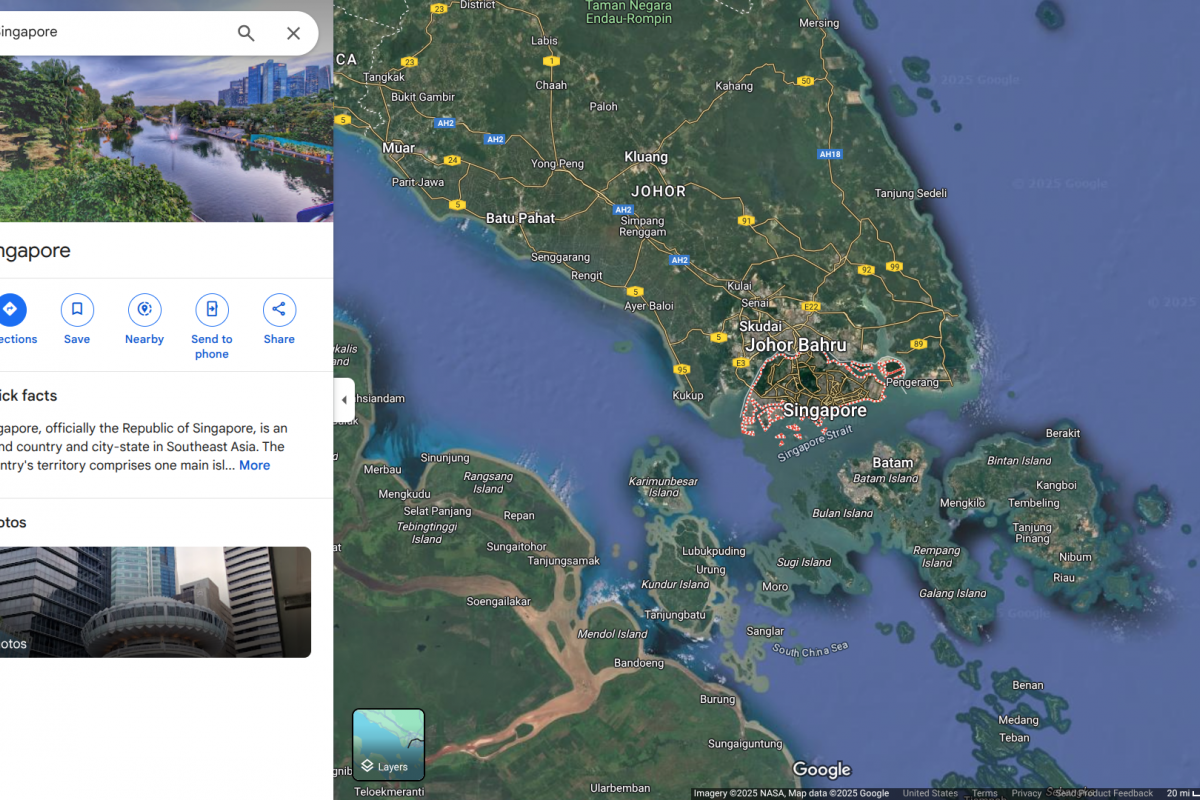Click the Singapore header lake photo

166,140
